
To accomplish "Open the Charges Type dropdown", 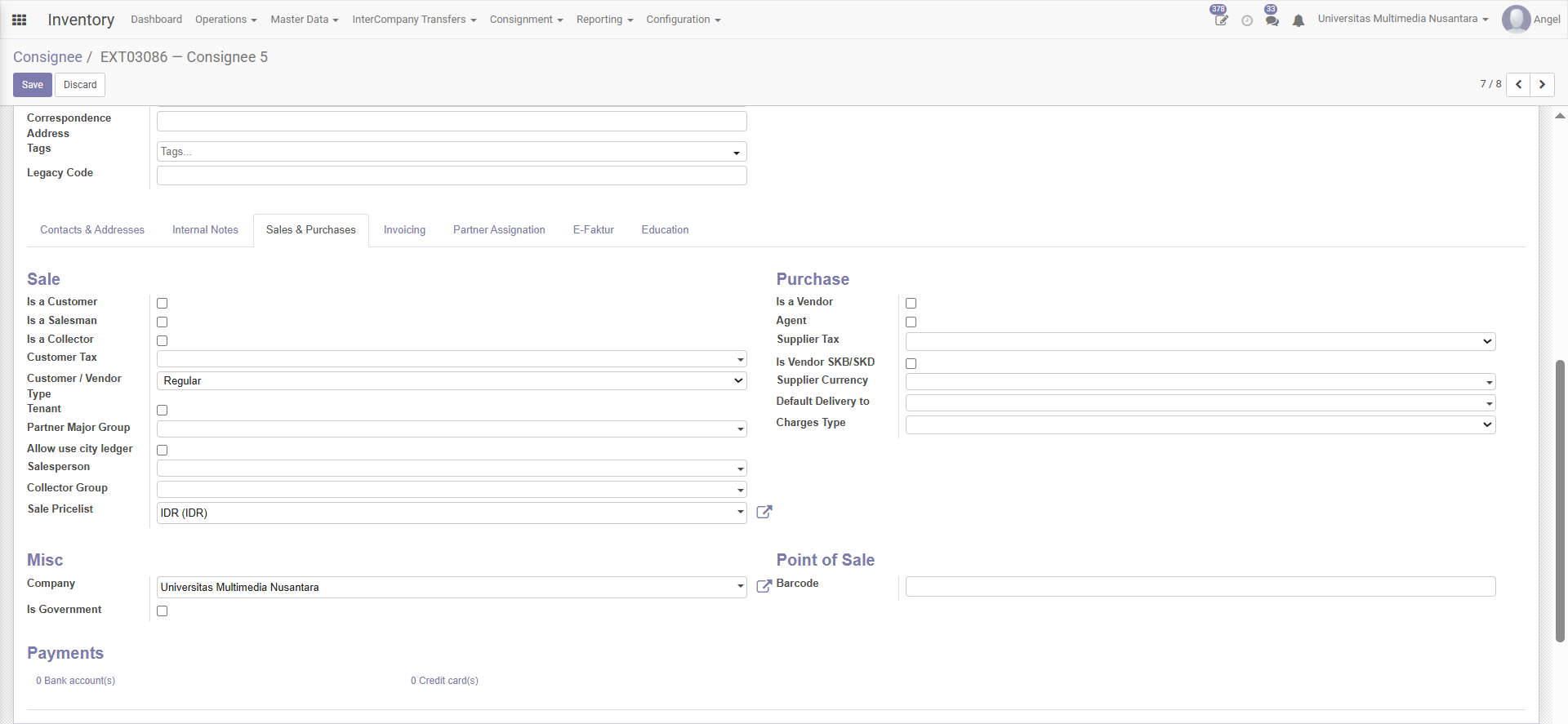I will coord(1200,424).
